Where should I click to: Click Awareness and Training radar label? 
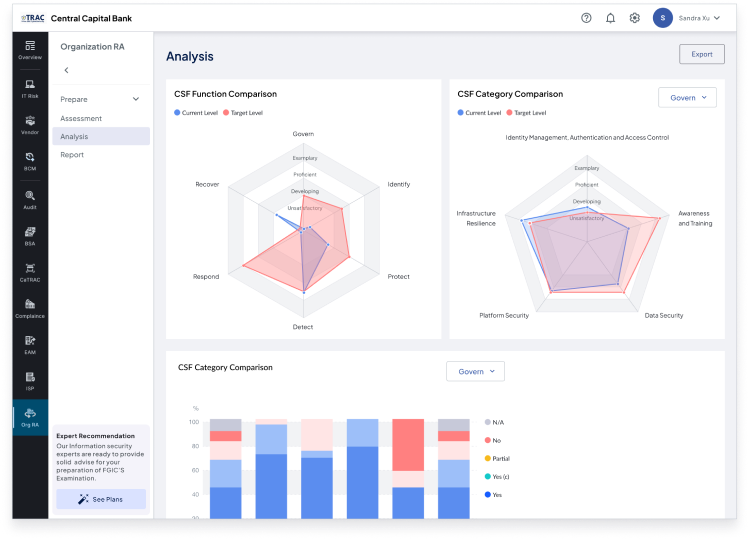(695, 218)
